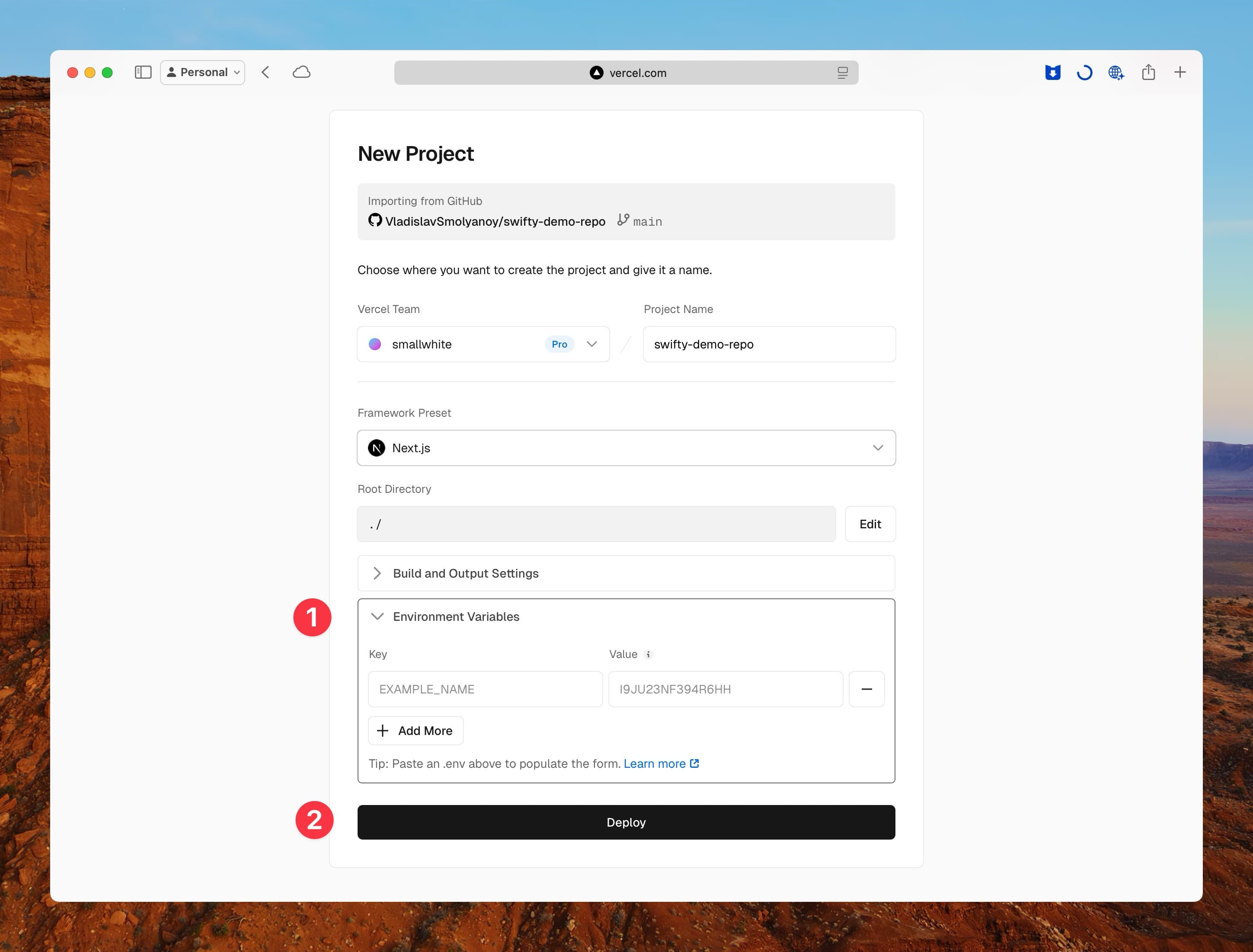Click the iCloud tabs cloud icon
The height and width of the screenshot is (952, 1253).
(301, 73)
